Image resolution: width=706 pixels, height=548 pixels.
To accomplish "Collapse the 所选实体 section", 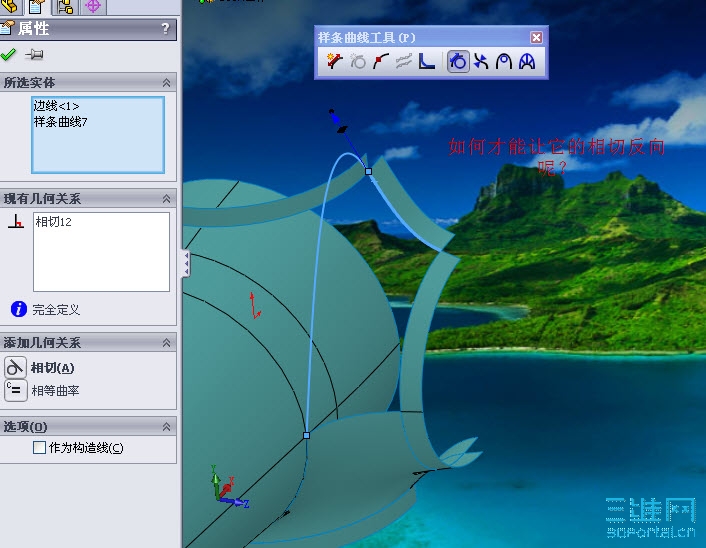I will point(166,83).
